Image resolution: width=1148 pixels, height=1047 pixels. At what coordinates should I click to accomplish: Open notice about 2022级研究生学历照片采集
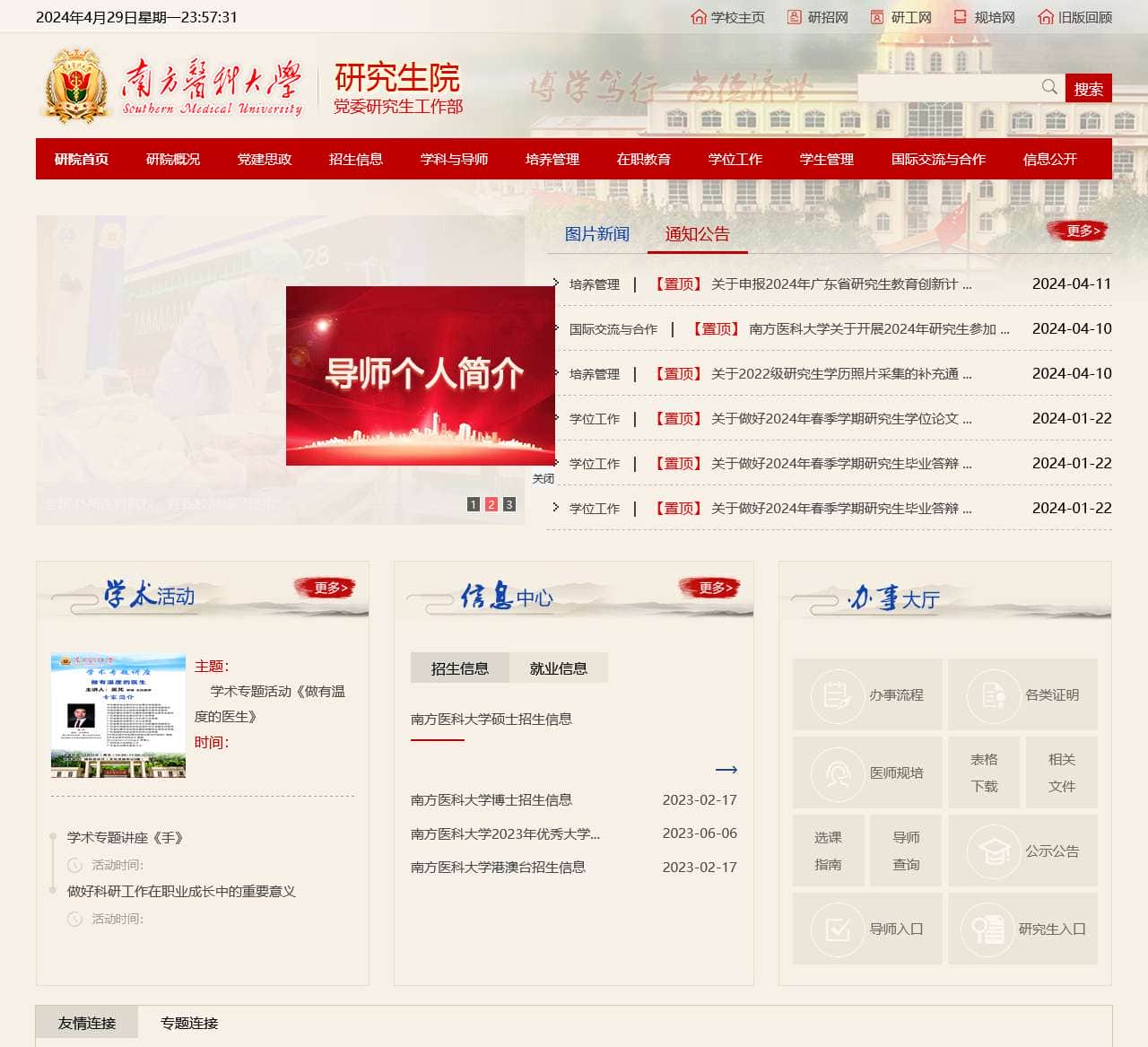pos(841,374)
